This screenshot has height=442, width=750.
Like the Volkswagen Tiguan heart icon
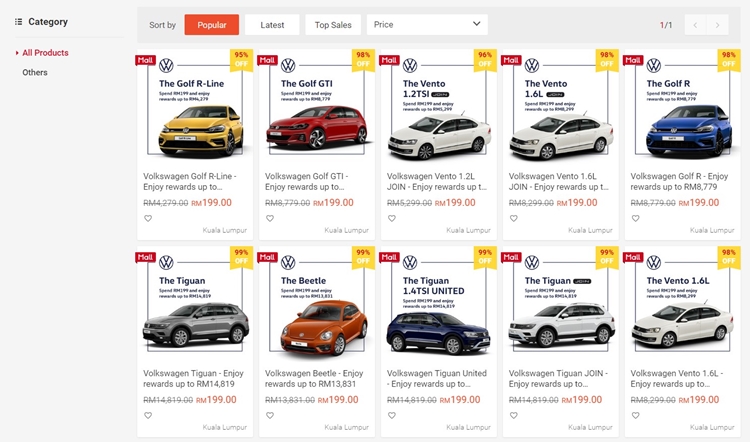tap(148, 415)
